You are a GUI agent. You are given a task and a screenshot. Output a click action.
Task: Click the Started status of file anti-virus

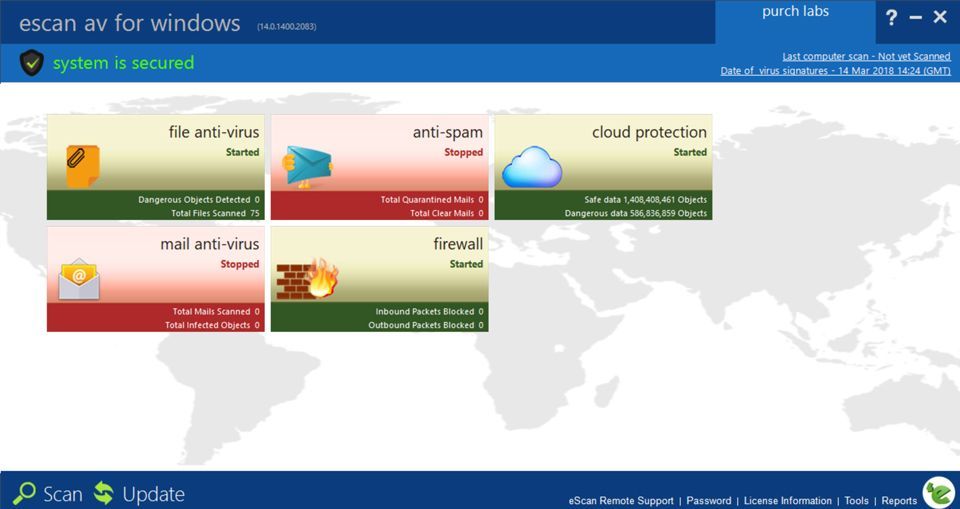[242, 153]
